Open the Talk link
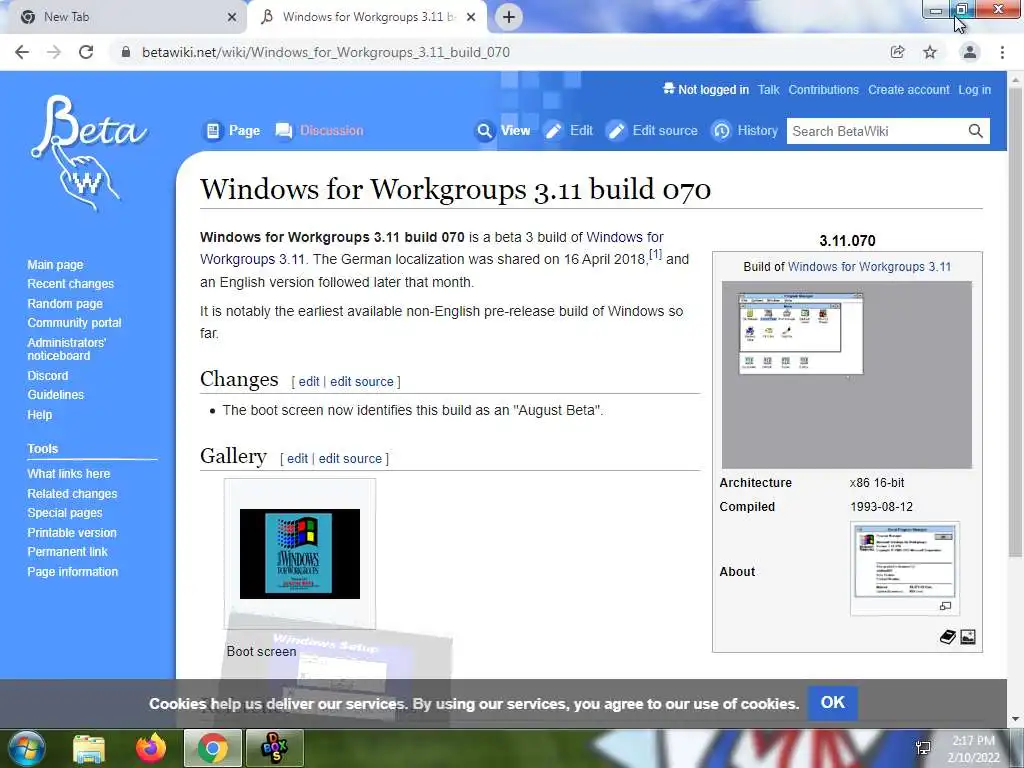 point(768,89)
